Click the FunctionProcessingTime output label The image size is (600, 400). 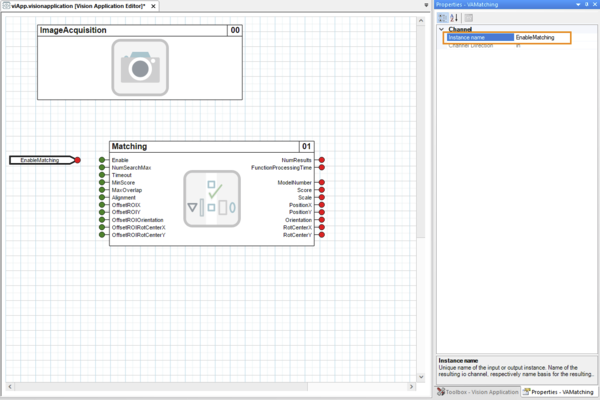[281, 168]
